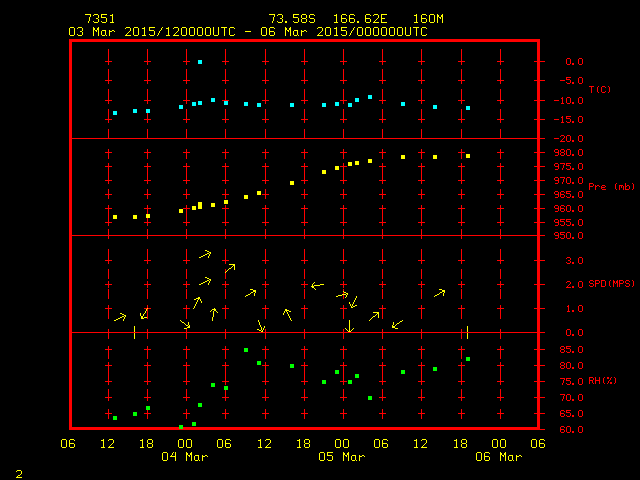Click the frame number 2 indicator
Image resolution: width=640 pixels, height=480 pixels.
click(x=18, y=472)
